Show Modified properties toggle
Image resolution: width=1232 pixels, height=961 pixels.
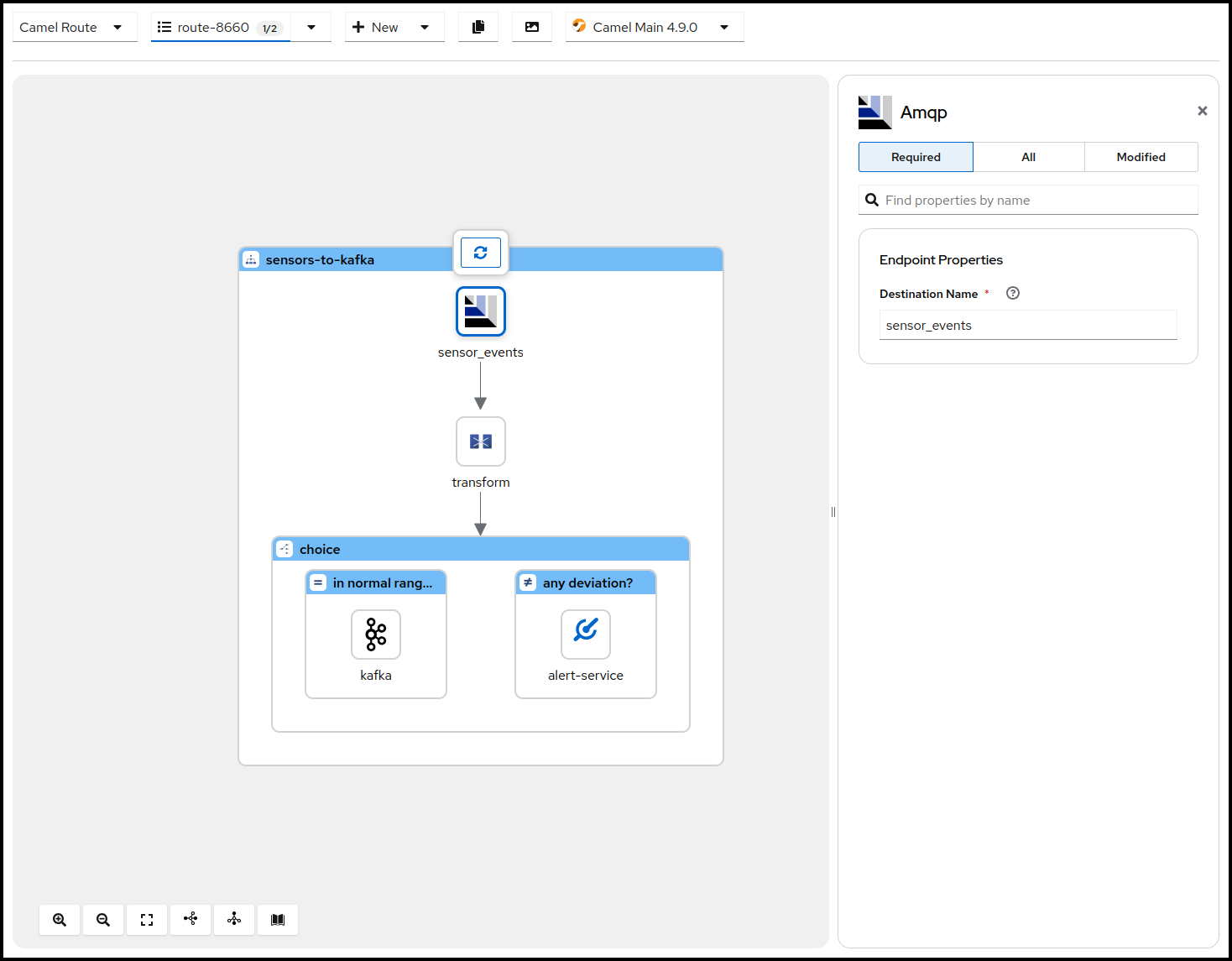coord(1141,157)
